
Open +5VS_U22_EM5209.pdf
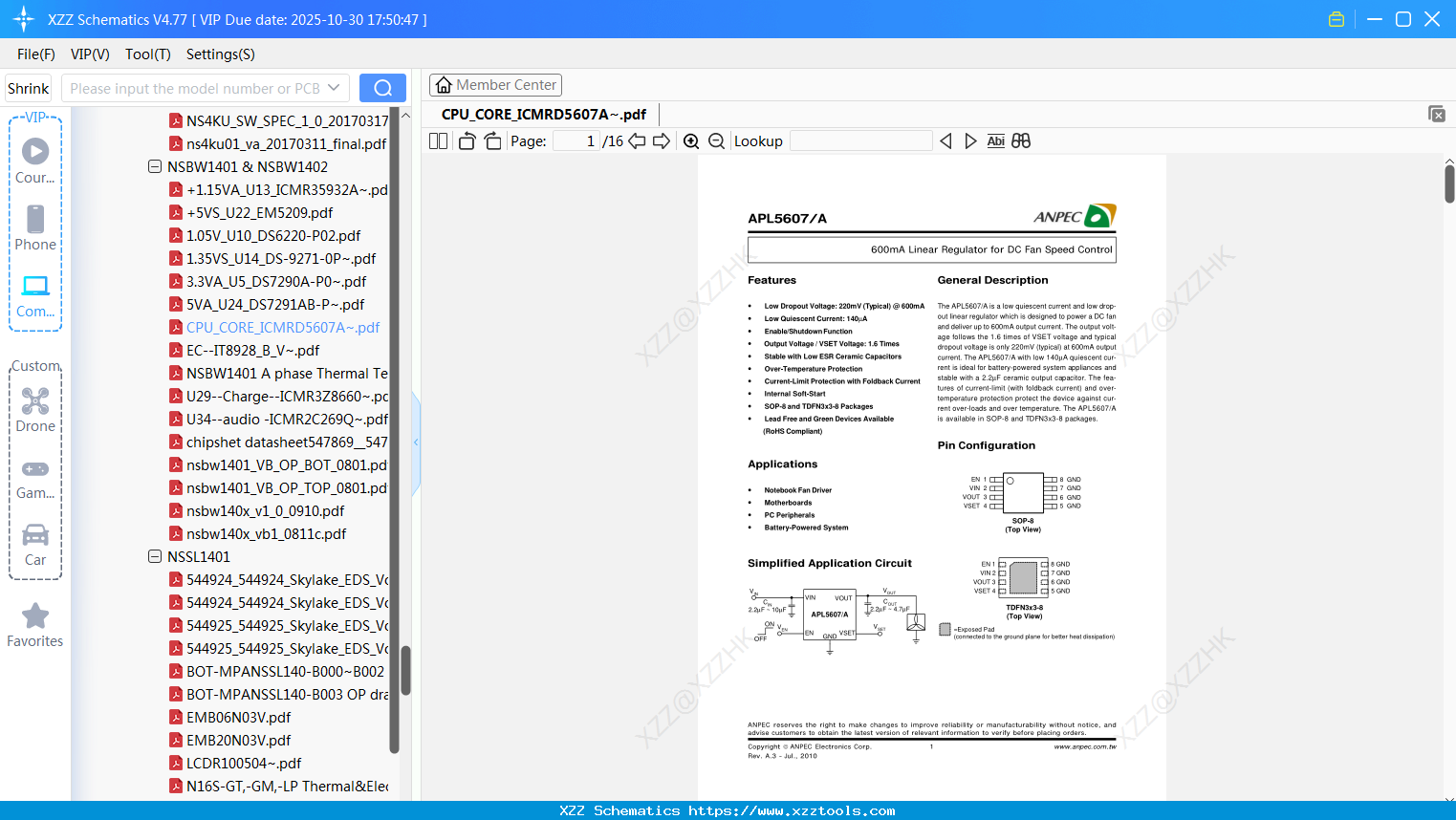[251, 212]
